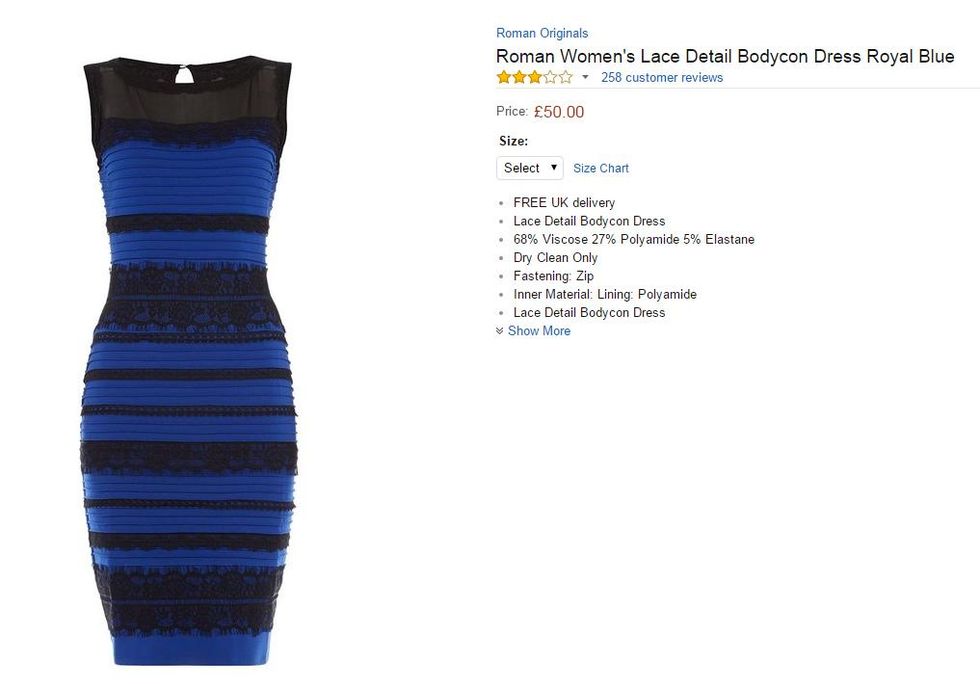Viewport: 980px width, 684px height.
Task: Click the Dry Clean Only bullet
Action: [555, 258]
